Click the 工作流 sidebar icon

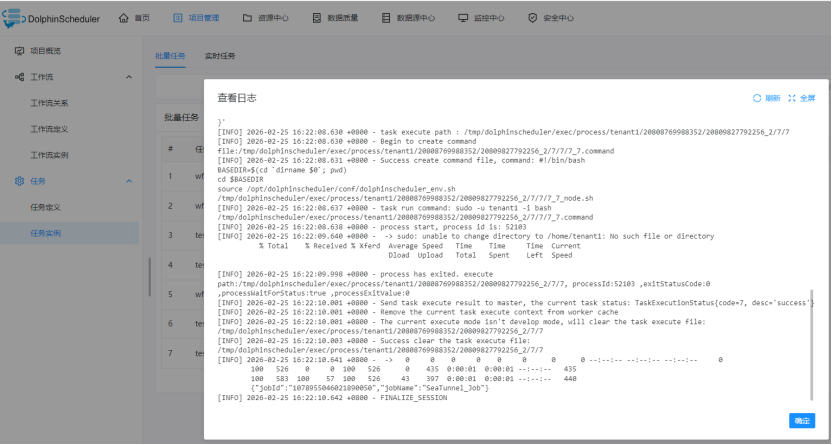point(20,77)
